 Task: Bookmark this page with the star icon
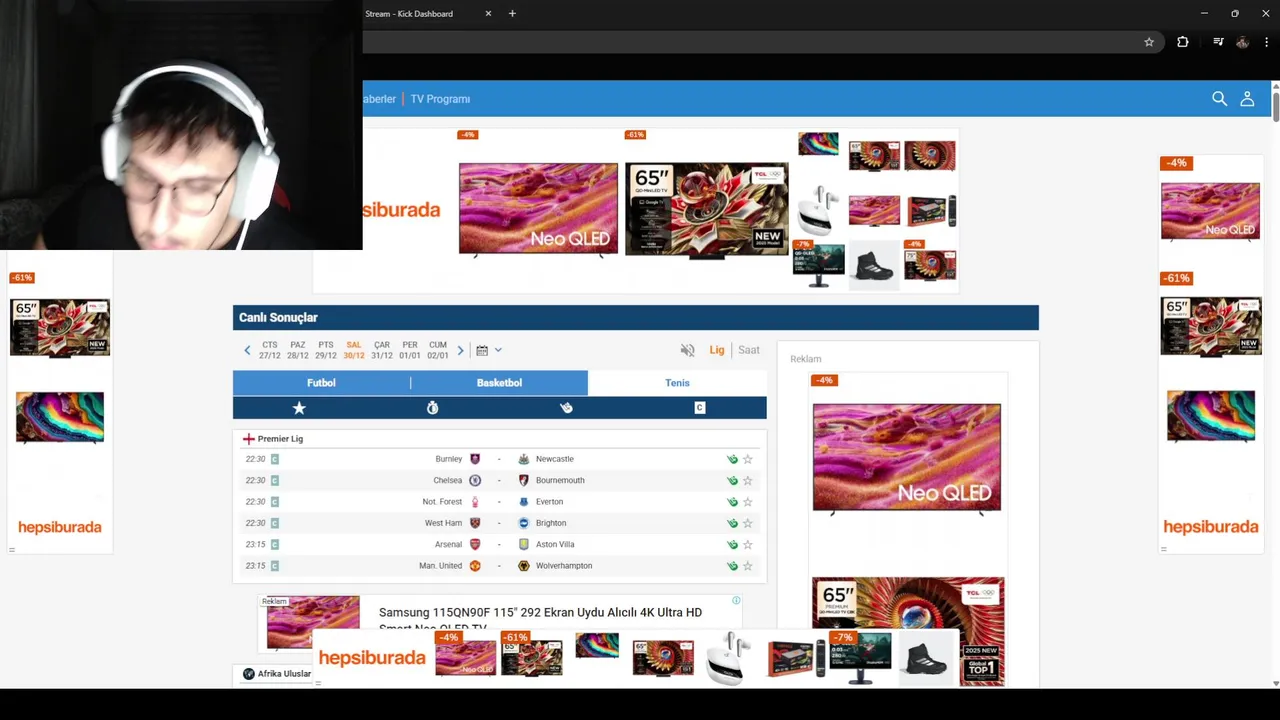coord(1149,42)
